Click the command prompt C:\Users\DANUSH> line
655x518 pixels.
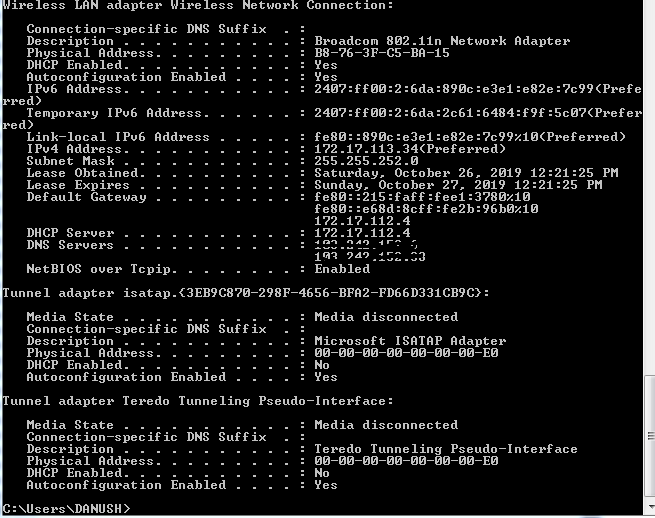[x=66, y=509]
